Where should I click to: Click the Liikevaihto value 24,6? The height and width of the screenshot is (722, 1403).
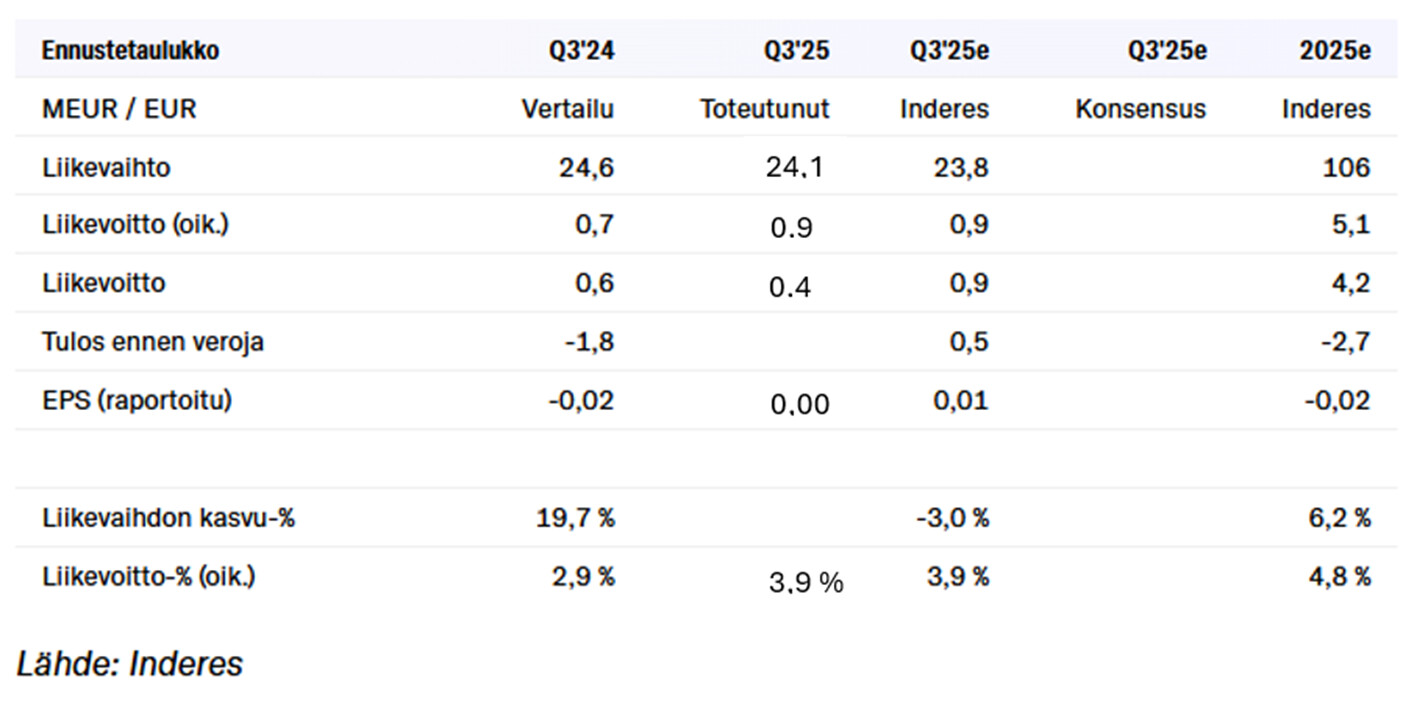[586, 168]
